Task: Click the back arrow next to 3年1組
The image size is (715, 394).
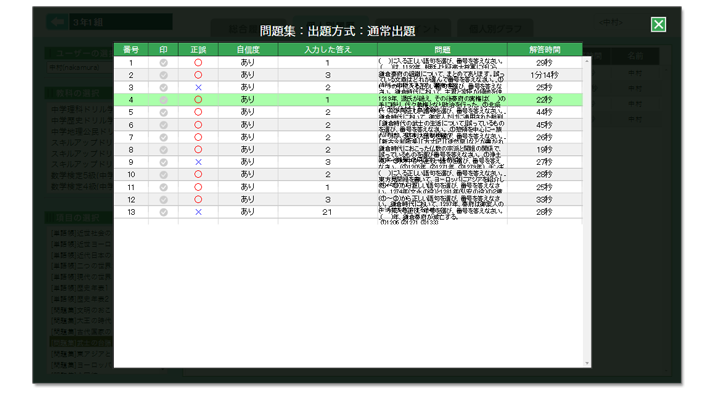Action: tap(57, 22)
